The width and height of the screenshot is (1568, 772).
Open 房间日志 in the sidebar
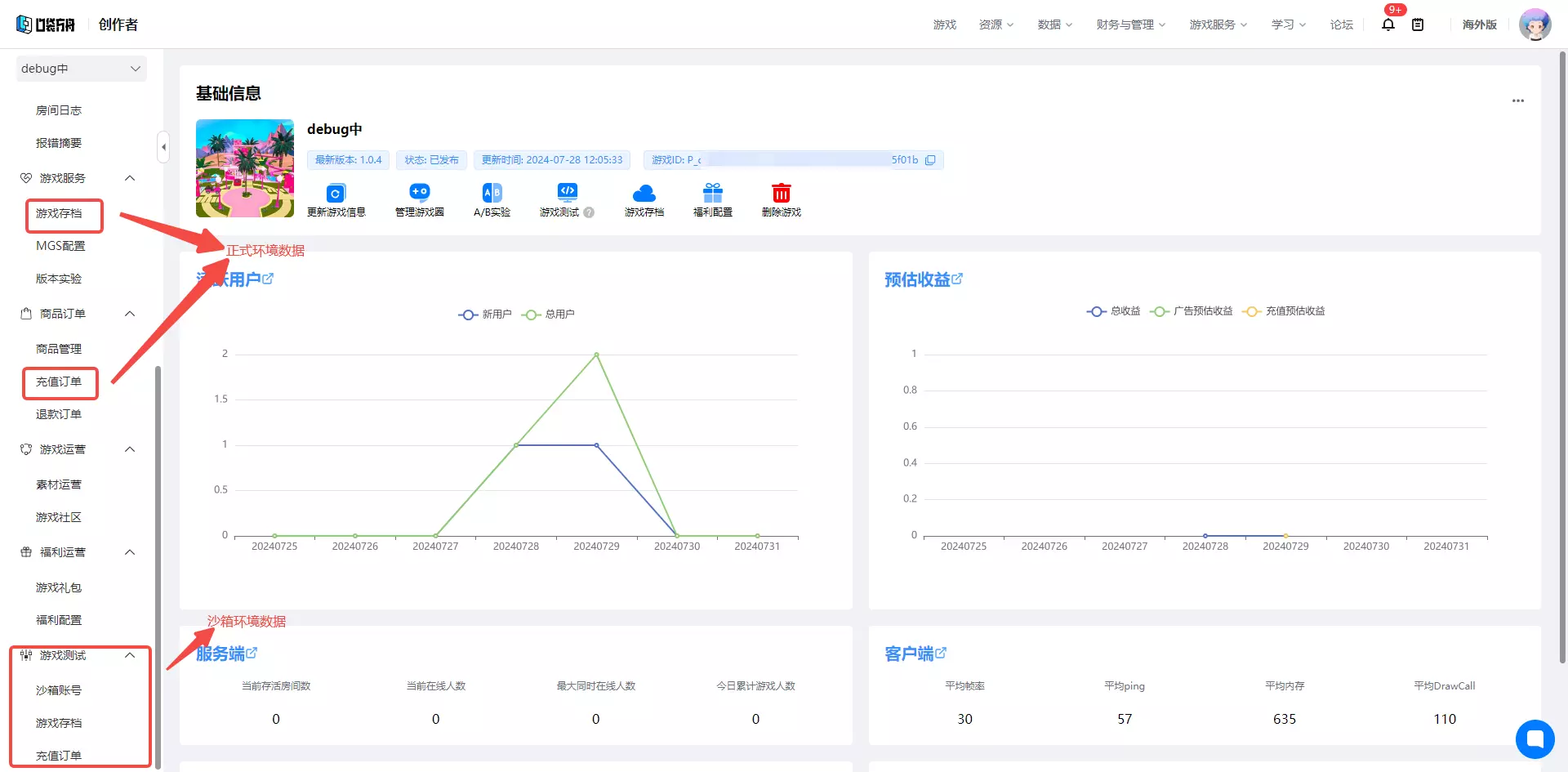(59, 110)
